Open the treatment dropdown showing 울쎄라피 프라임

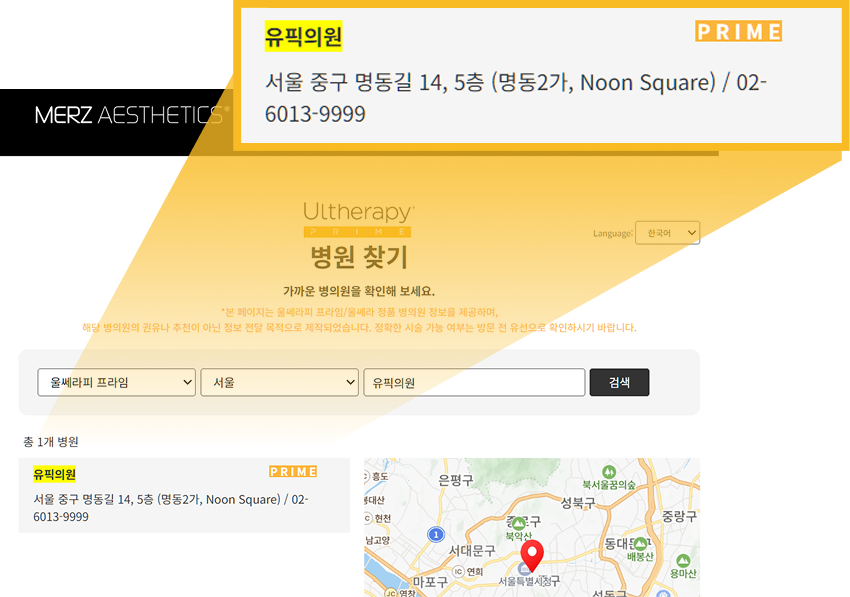coord(116,382)
